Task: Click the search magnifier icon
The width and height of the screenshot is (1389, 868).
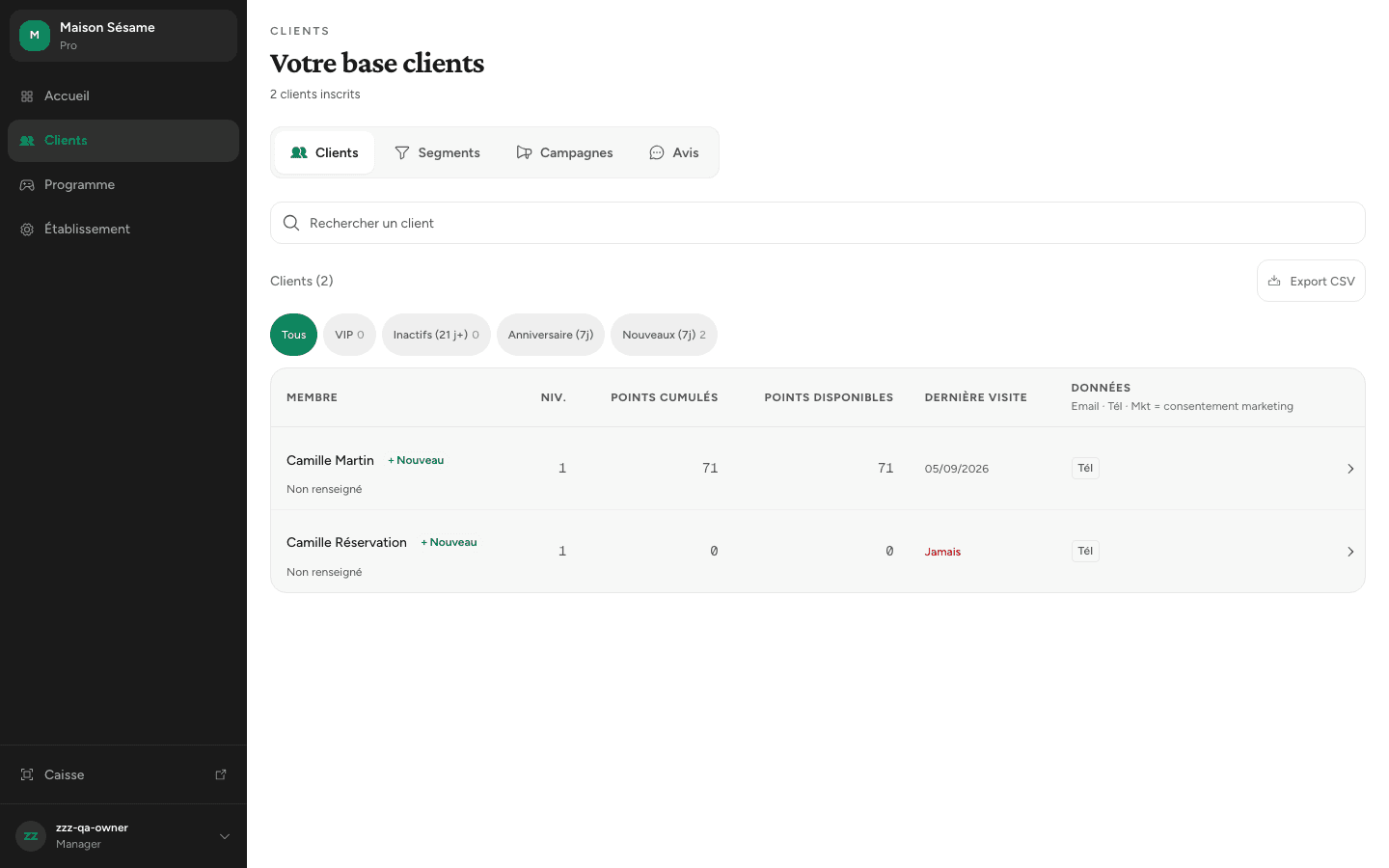Action: pyautogui.click(x=291, y=223)
